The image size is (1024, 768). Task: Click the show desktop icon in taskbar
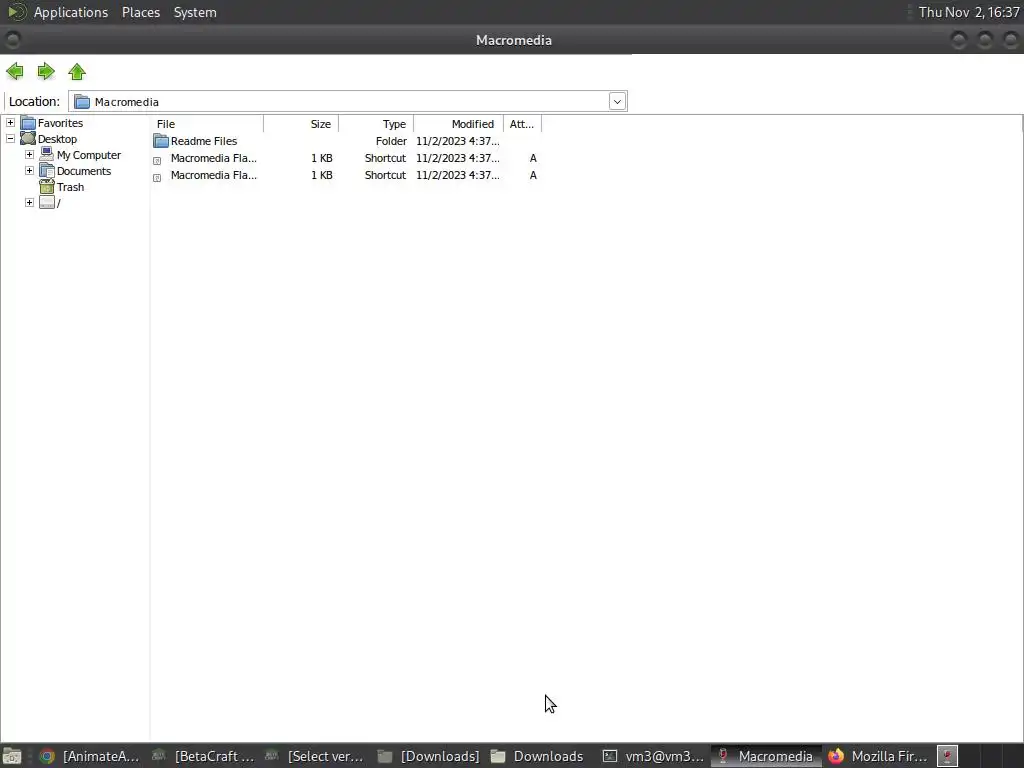12,756
